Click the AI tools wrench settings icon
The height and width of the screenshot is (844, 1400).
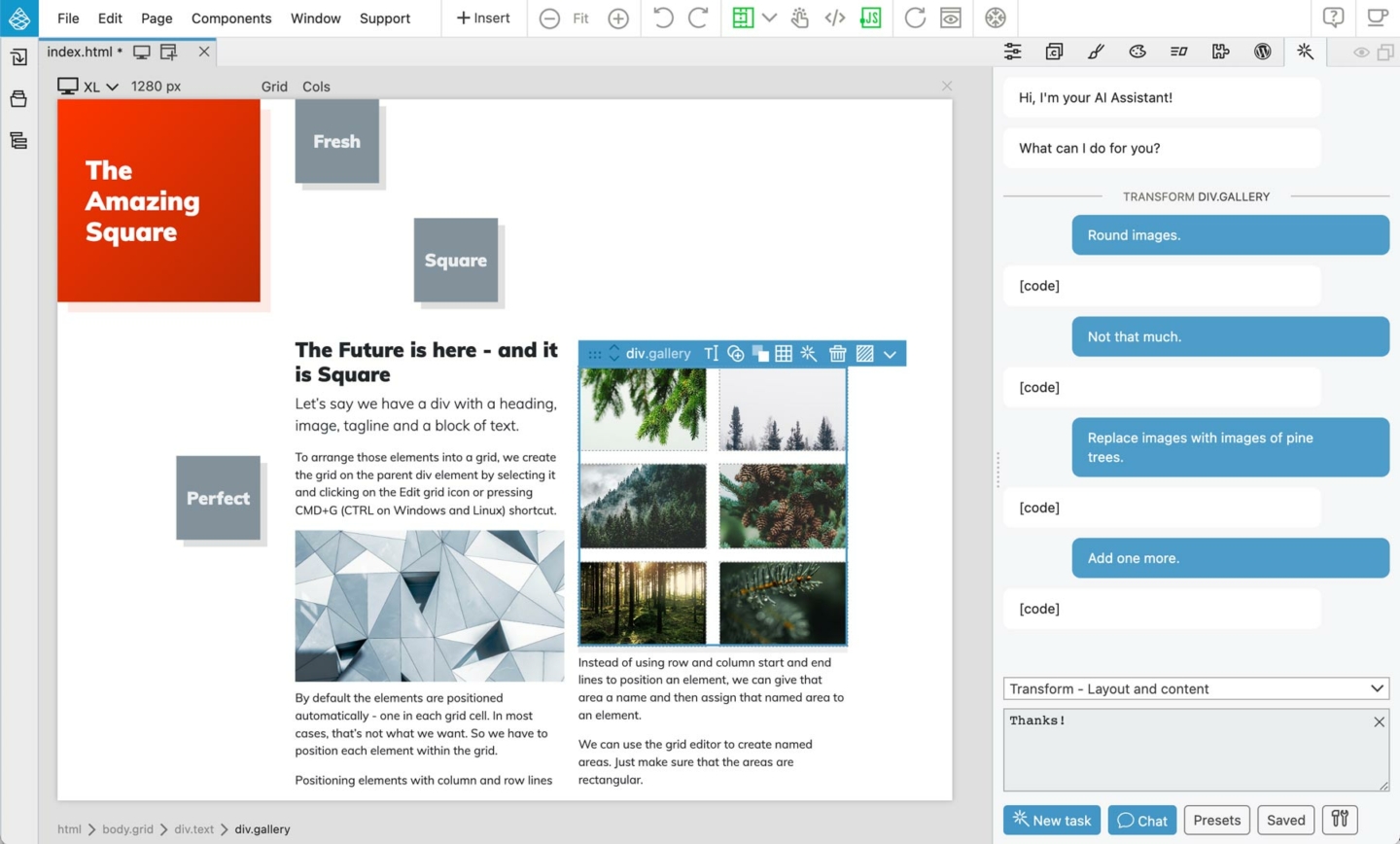tap(1340, 819)
